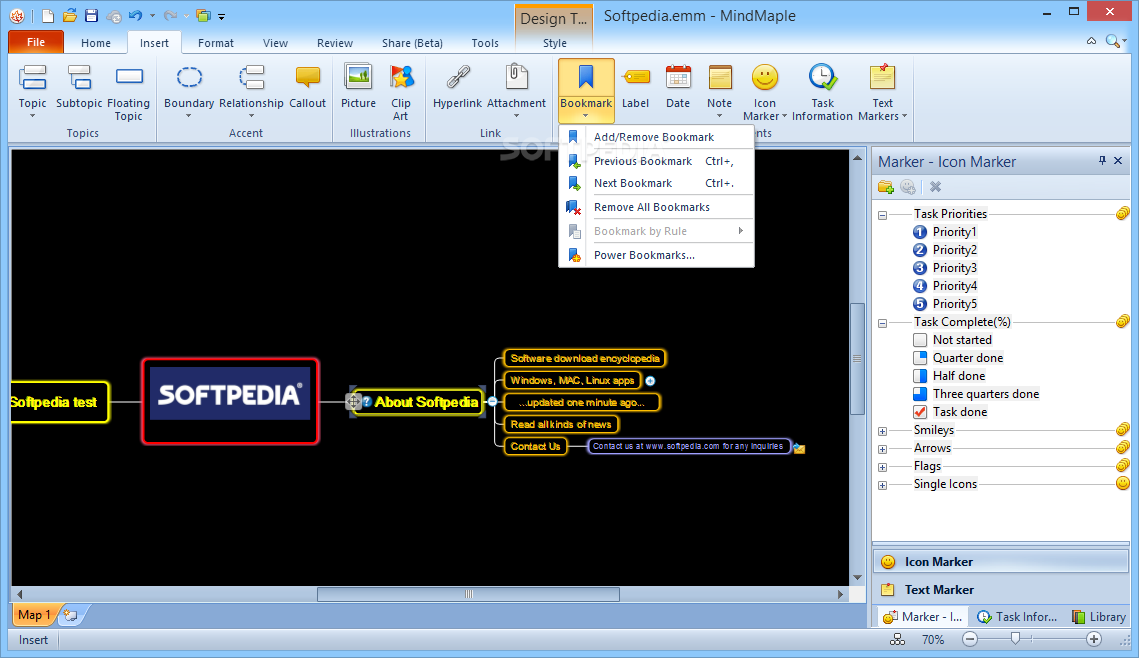Open Boundary dropdown arrow

[189, 115]
